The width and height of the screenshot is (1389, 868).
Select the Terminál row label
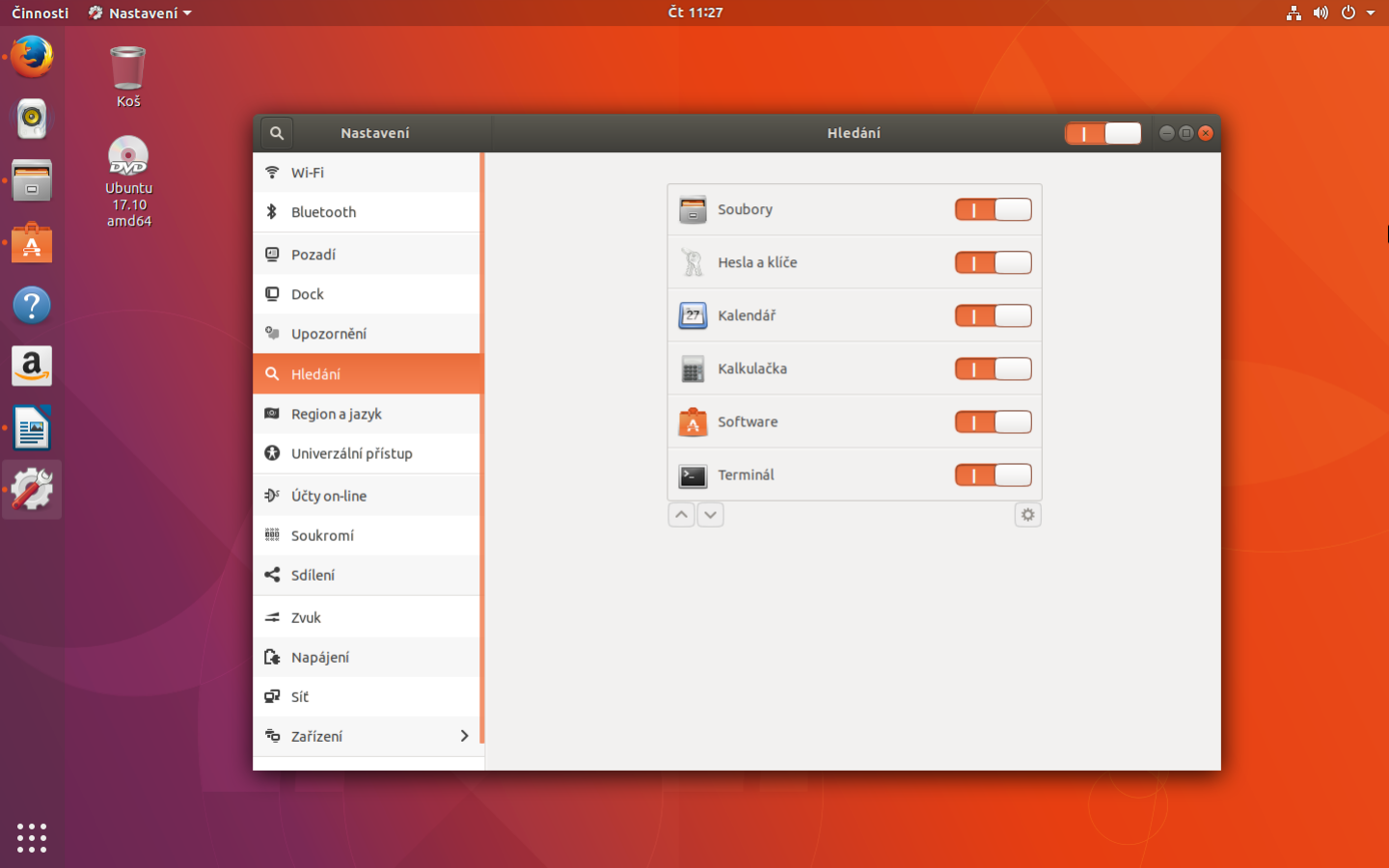(x=746, y=475)
